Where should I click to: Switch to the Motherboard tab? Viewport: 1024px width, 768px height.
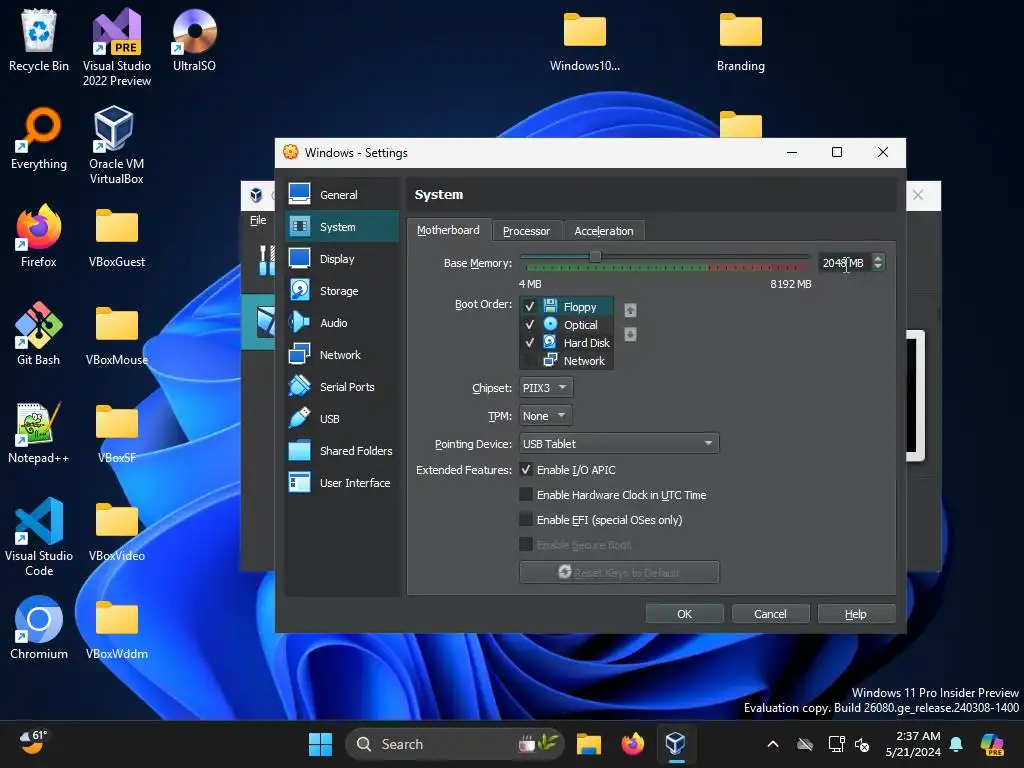coord(448,230)
